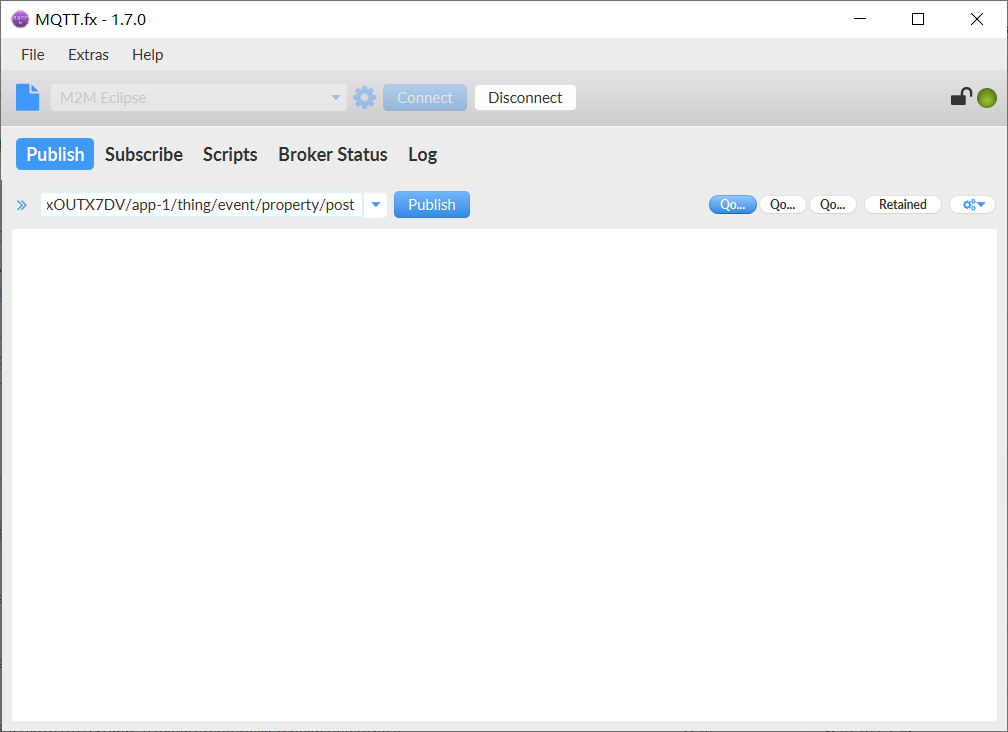Close the MQTT.fx window
Viewport: 1008px width, 732px height.
(x=976, y=19)
